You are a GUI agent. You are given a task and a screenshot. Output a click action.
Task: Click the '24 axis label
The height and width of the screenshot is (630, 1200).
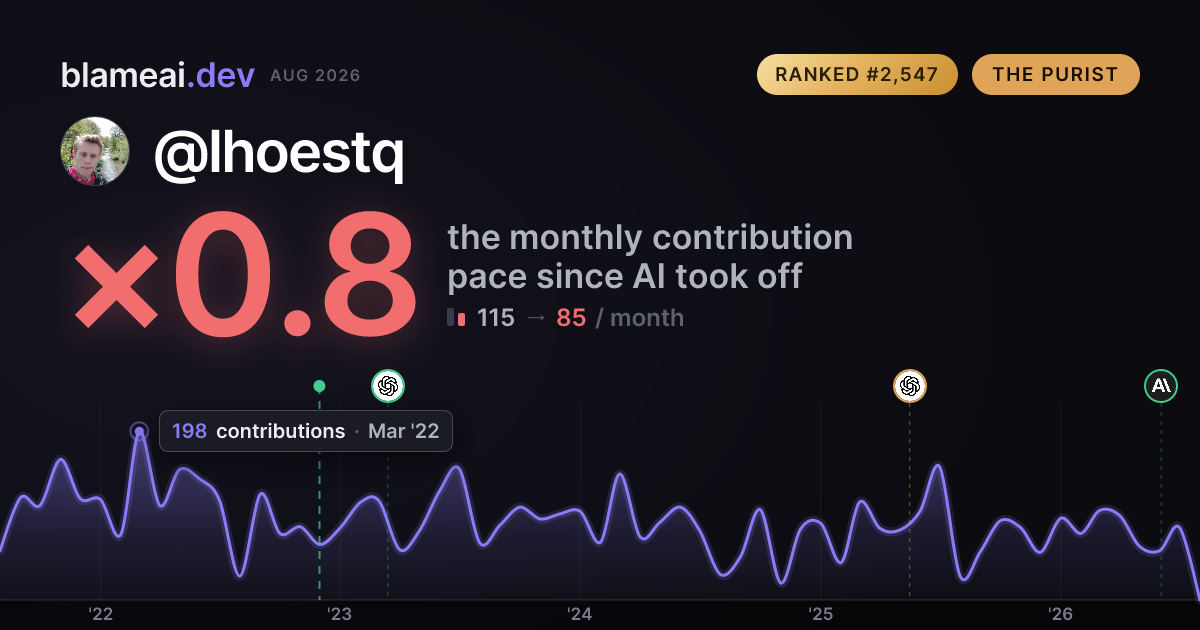click(580, 614)
